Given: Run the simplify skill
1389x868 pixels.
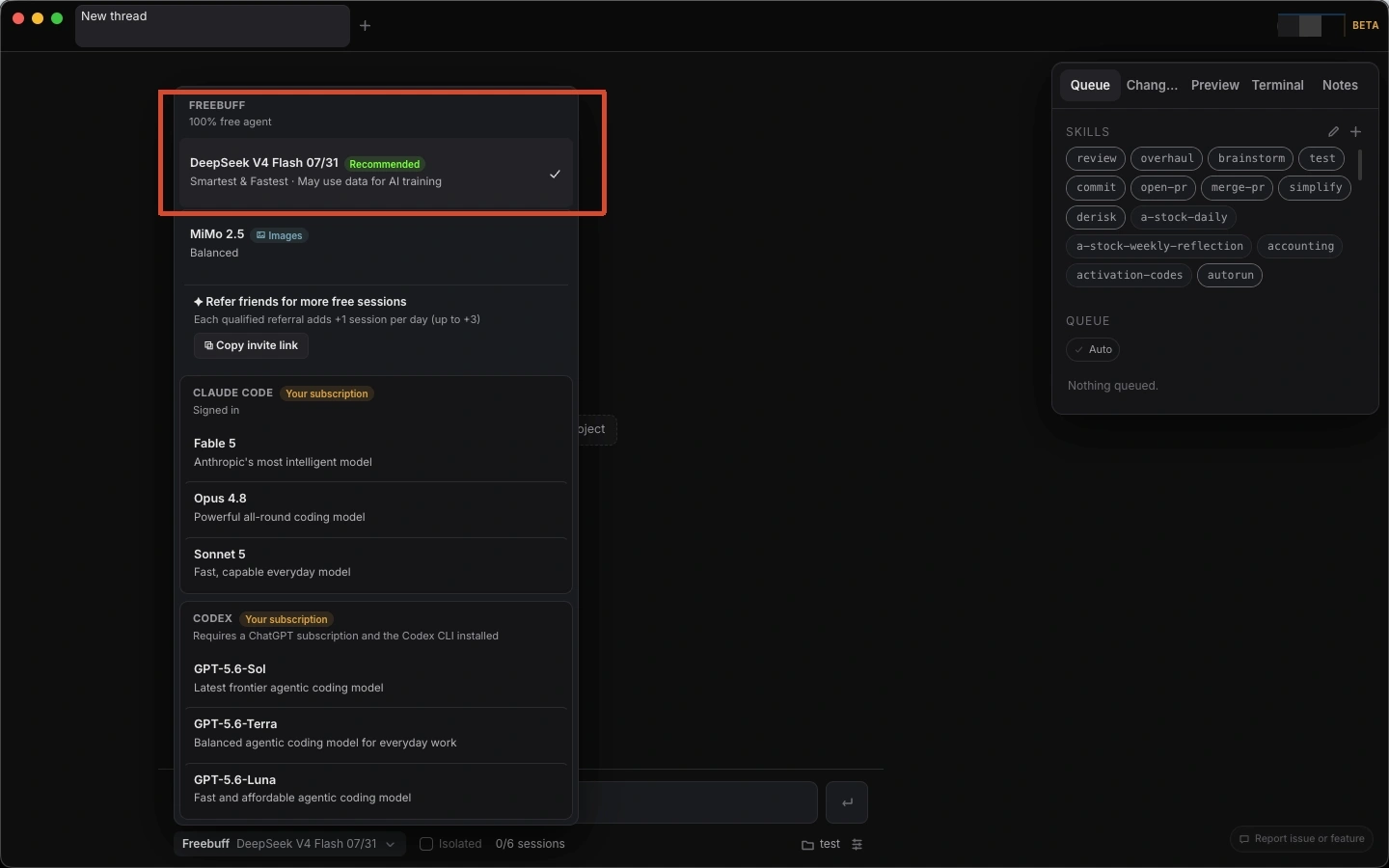Looking at the screenshot, I should [x=1315, y=187].
